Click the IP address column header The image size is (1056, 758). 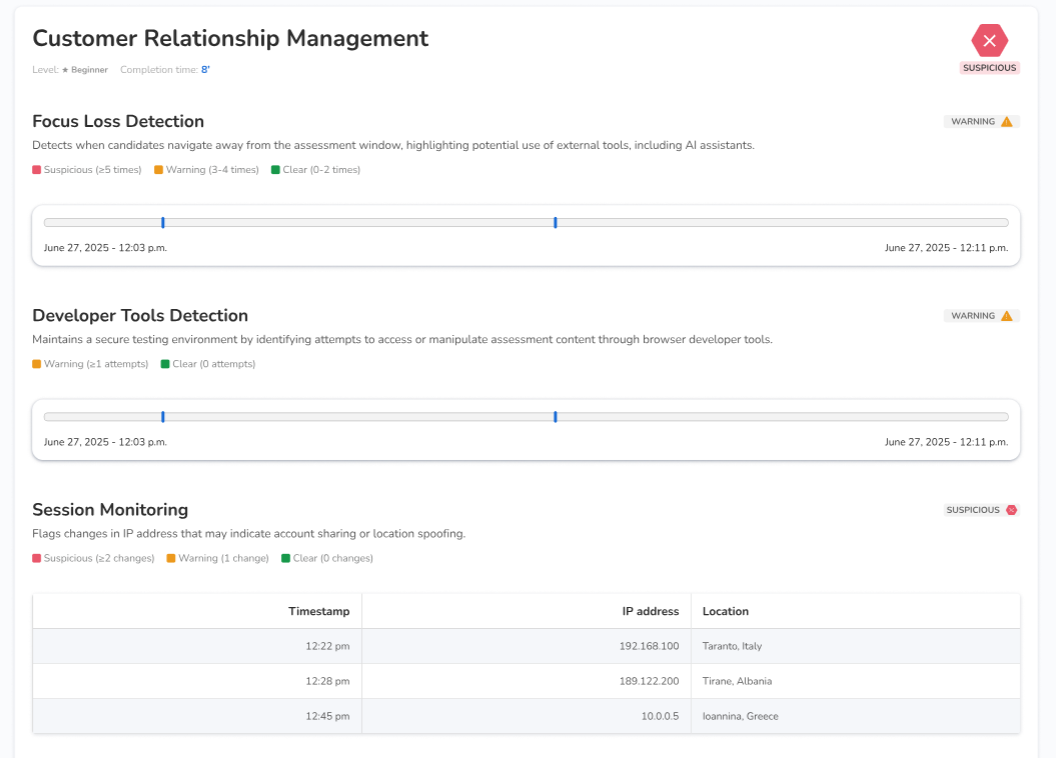coord(650,611)
